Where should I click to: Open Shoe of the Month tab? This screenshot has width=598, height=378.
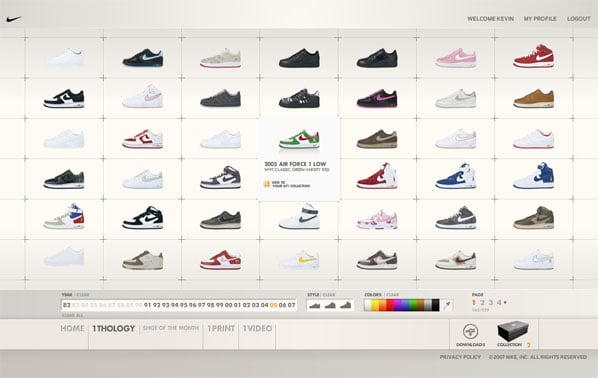170,328
